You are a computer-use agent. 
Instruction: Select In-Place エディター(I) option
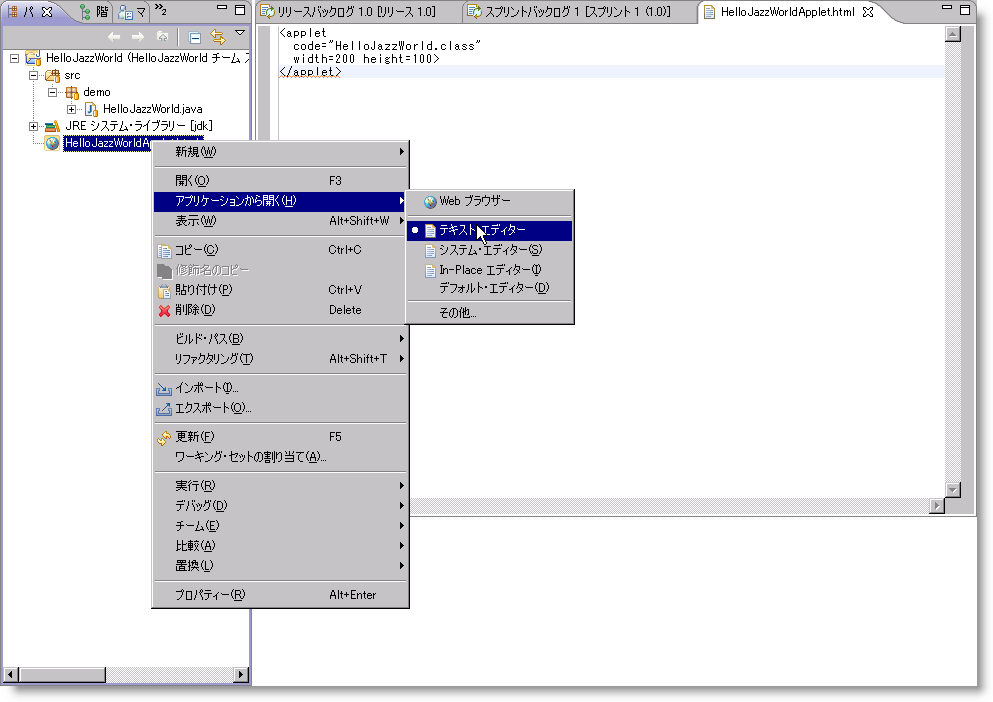(x=490, y=270)
